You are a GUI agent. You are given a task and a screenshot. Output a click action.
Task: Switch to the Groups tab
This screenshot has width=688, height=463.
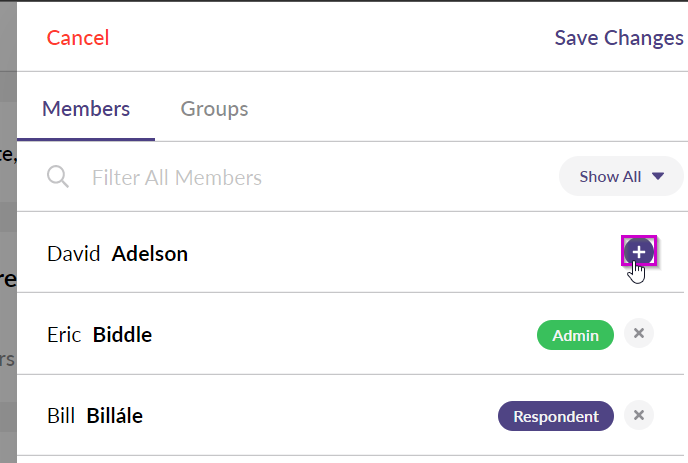pos(215,109)
